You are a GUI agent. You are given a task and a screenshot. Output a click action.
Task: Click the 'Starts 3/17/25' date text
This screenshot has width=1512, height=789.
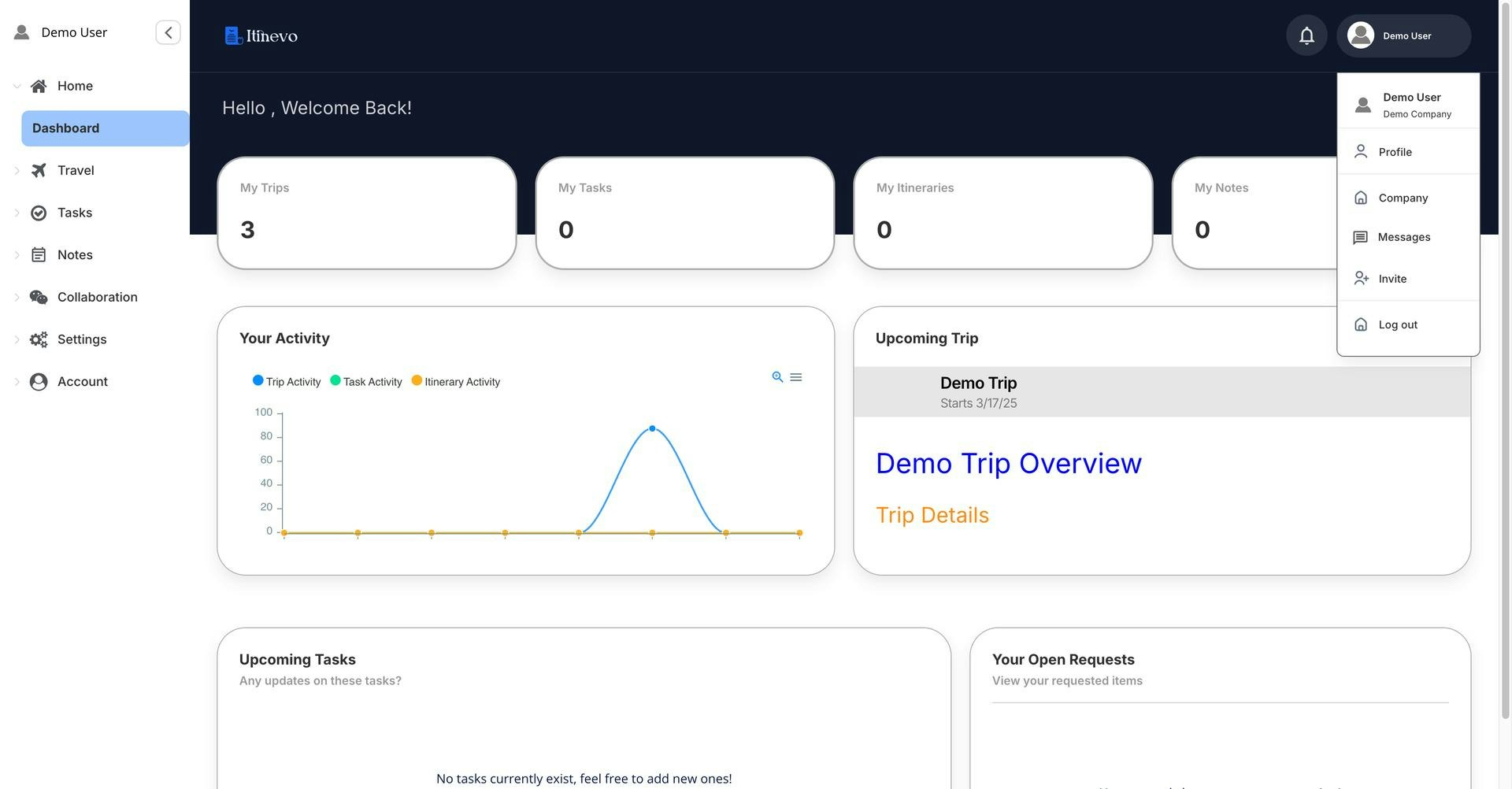pyautogui.click(x=978, y=403)
